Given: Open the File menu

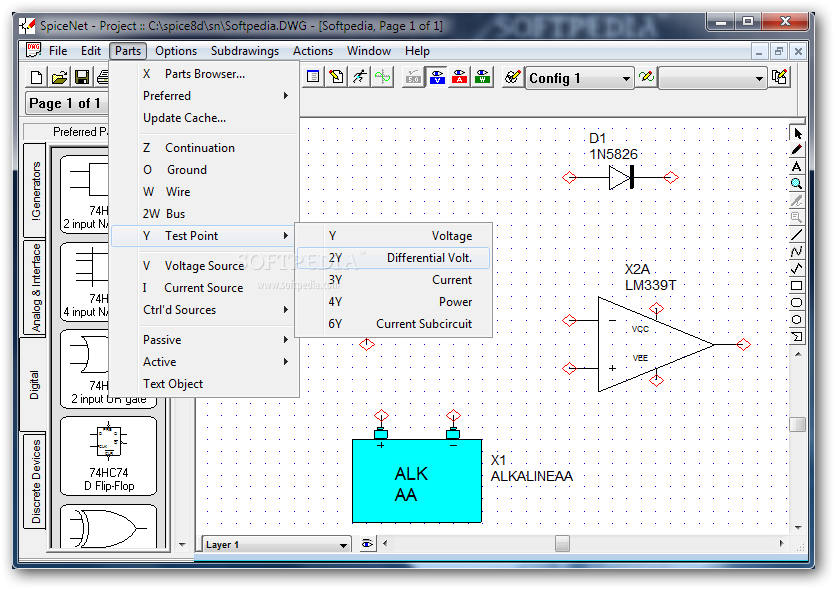Looking at the screenshot, I should pos(58,51).
